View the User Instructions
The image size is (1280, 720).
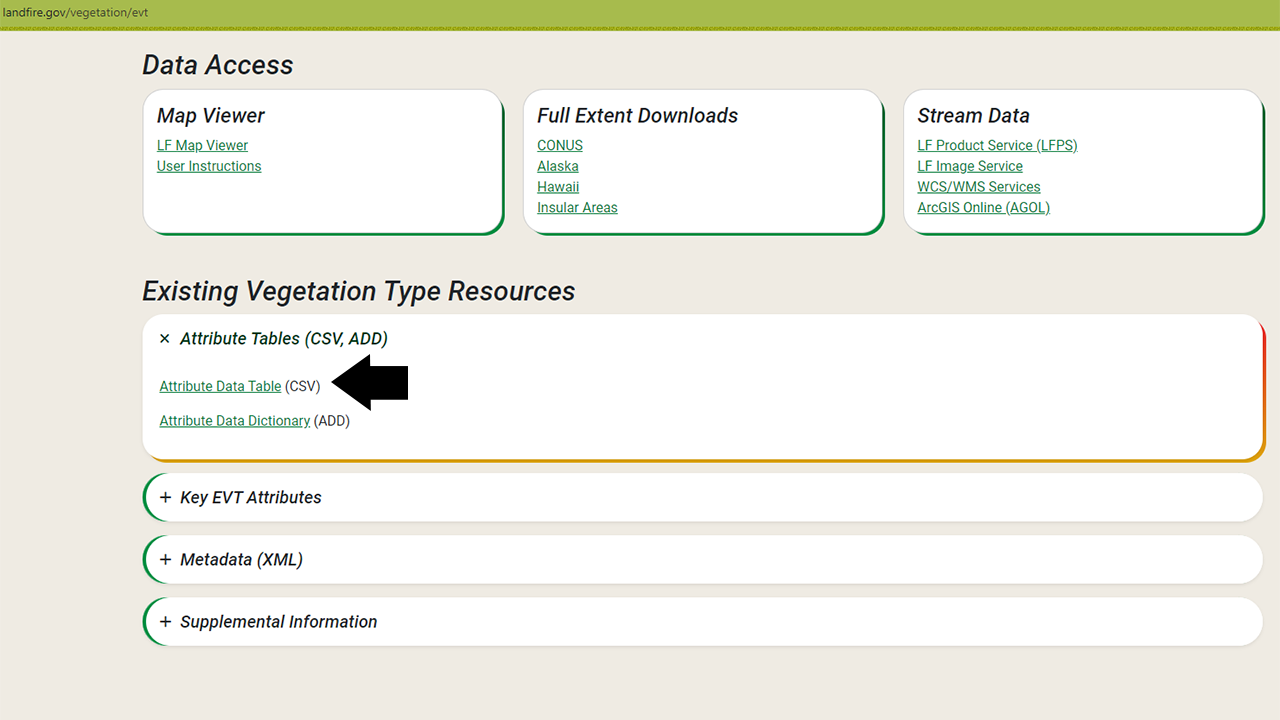209,166
